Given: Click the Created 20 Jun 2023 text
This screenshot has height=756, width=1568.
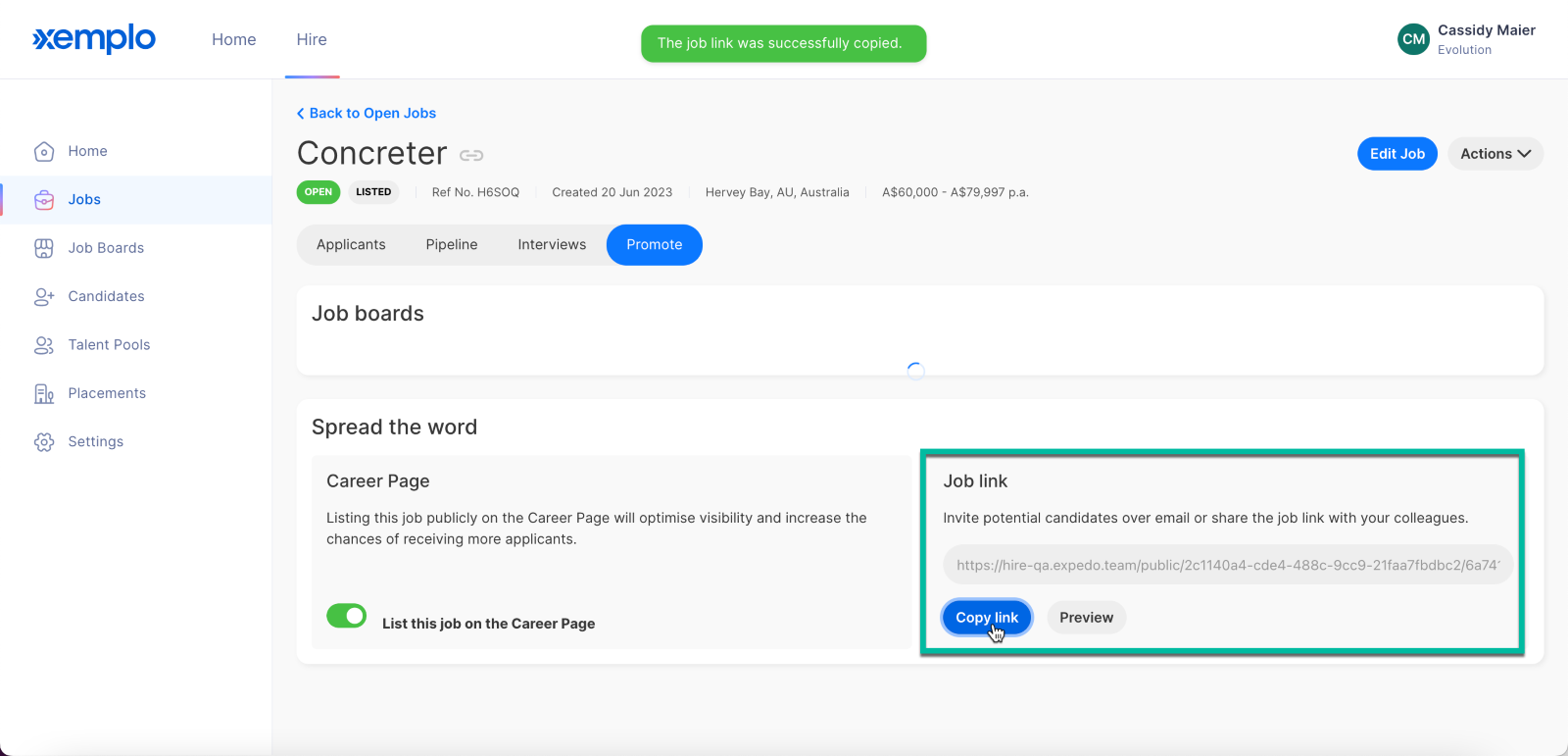Looking at the screenshot, I should click(612, 192).
